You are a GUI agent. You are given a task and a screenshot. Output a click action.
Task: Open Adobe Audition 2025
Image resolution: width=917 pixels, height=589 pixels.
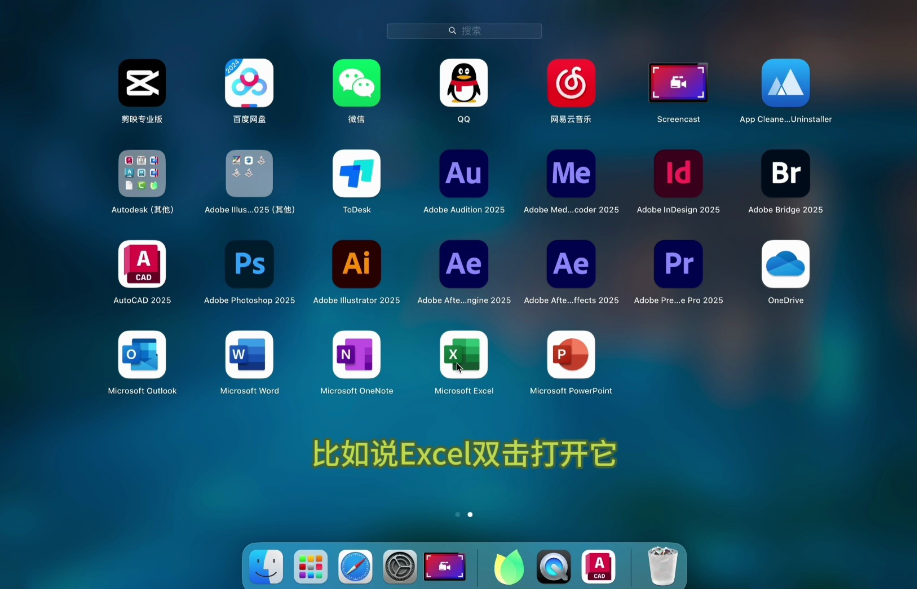pos(464,174)
